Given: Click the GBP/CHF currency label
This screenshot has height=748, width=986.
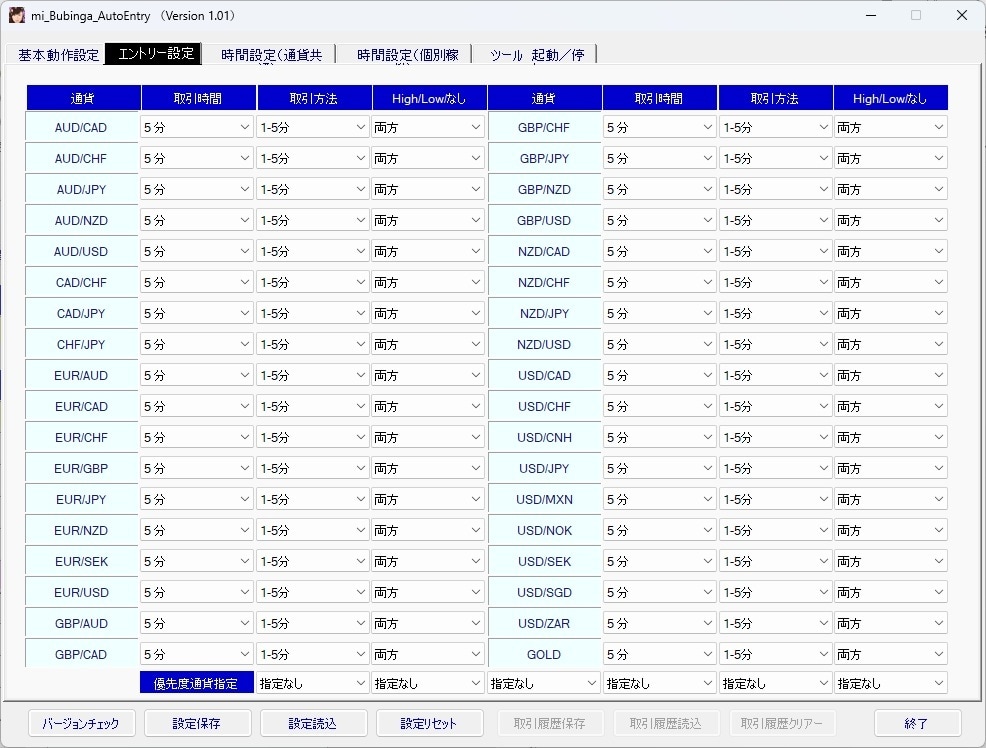Looking at the screenshot, I should (x=544, y=128).
